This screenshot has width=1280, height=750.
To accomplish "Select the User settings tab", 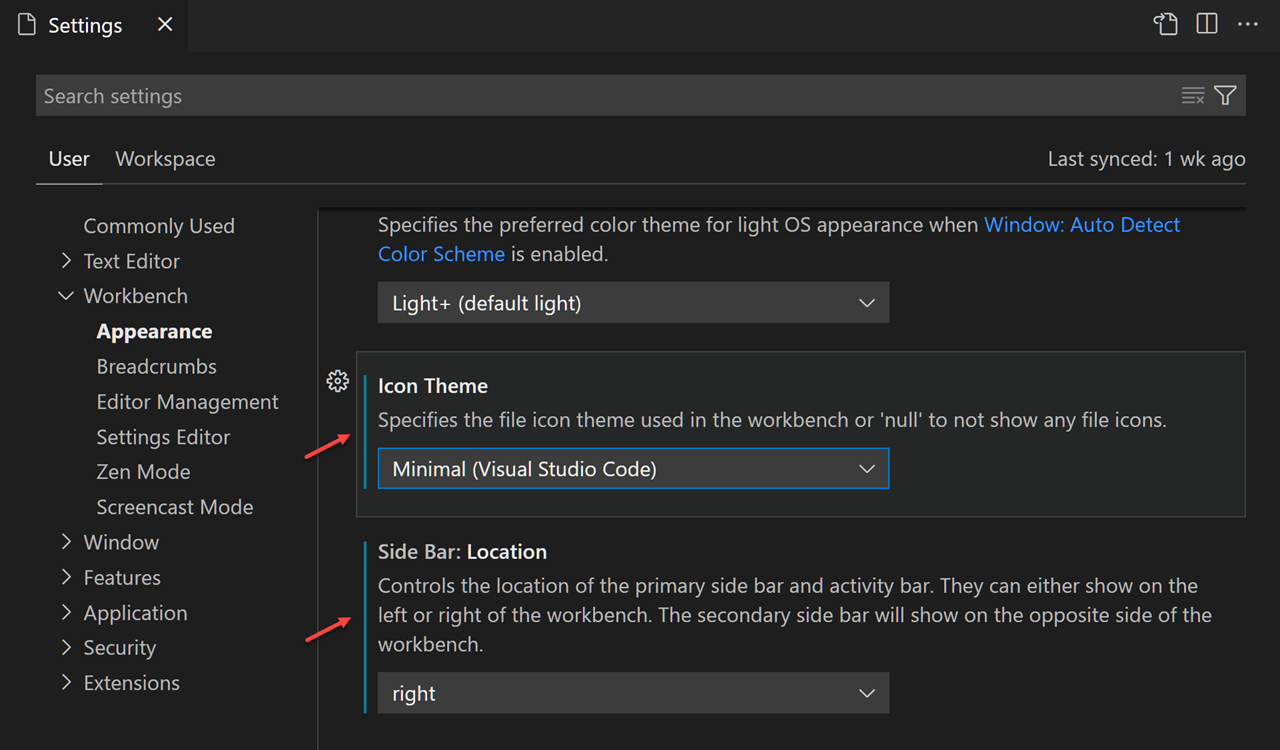I will point(68,158).
